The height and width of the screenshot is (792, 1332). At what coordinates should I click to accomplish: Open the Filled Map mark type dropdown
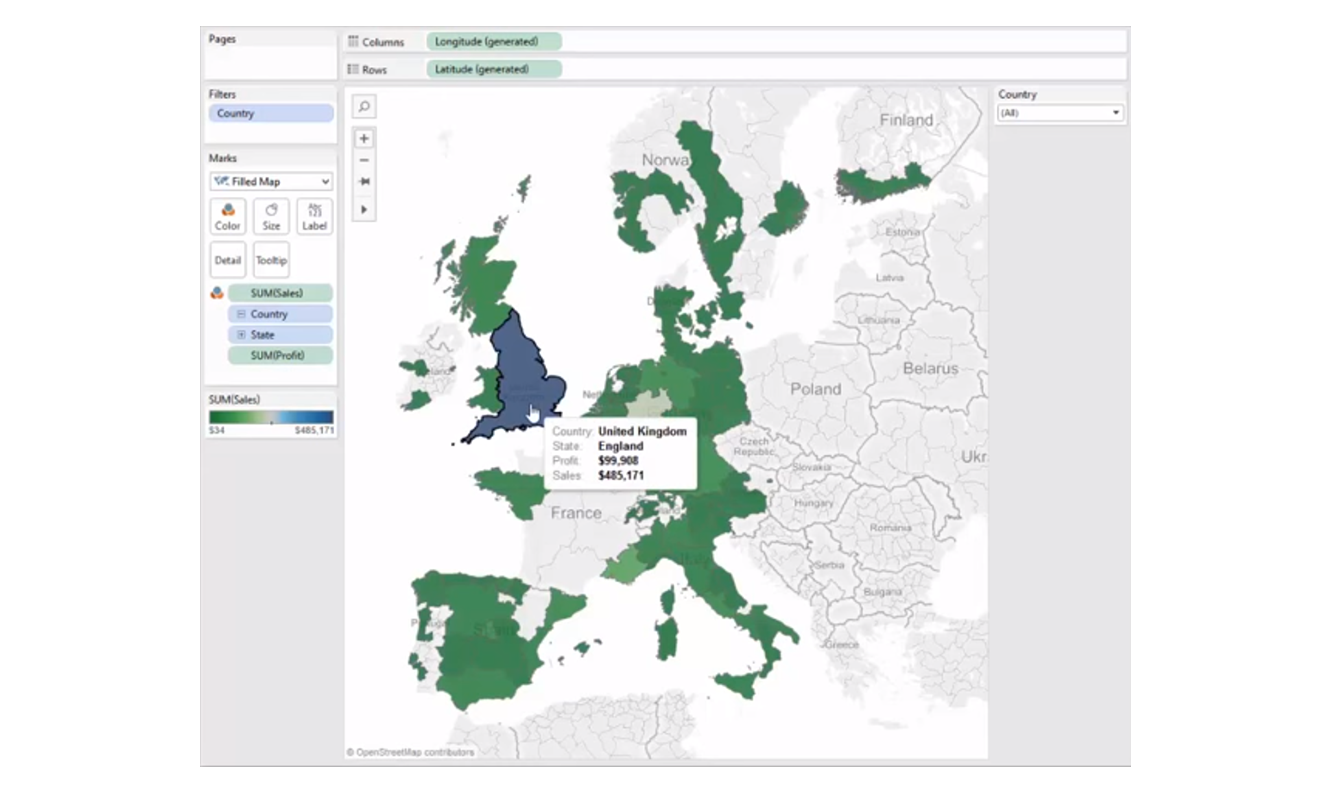(x=271, y=182)
